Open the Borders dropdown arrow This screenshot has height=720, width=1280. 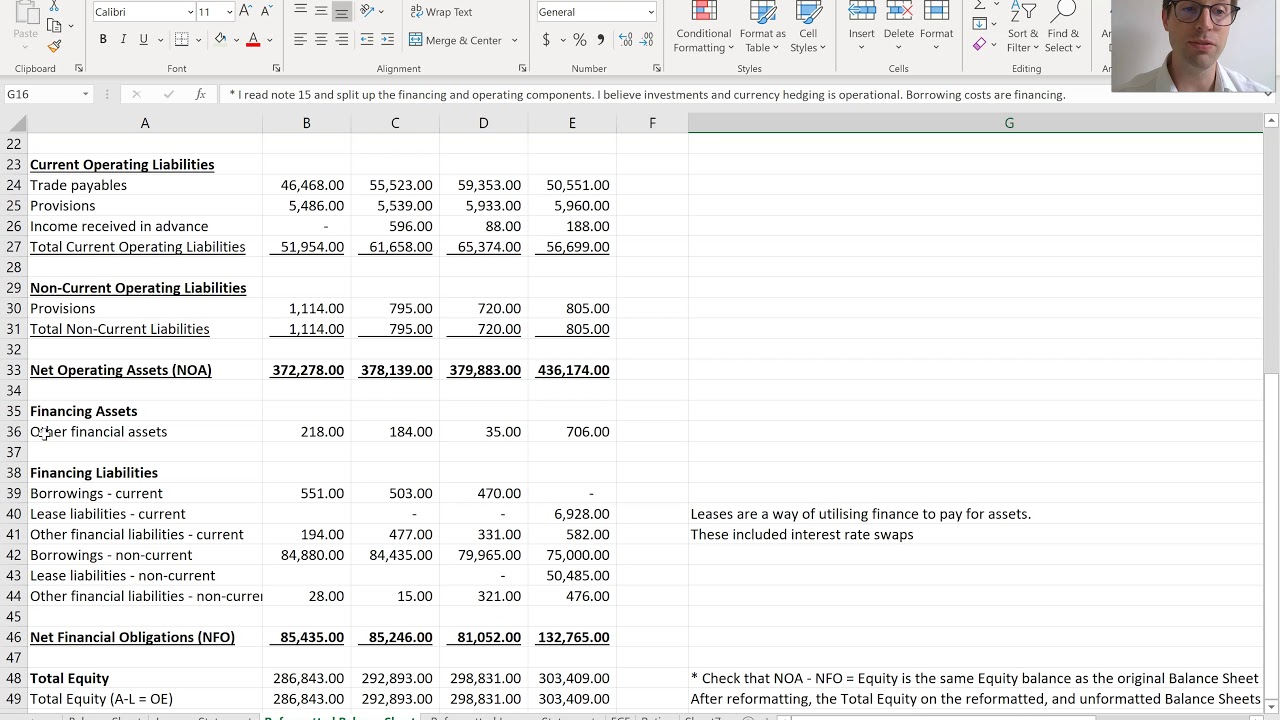(x=198, y=40)
